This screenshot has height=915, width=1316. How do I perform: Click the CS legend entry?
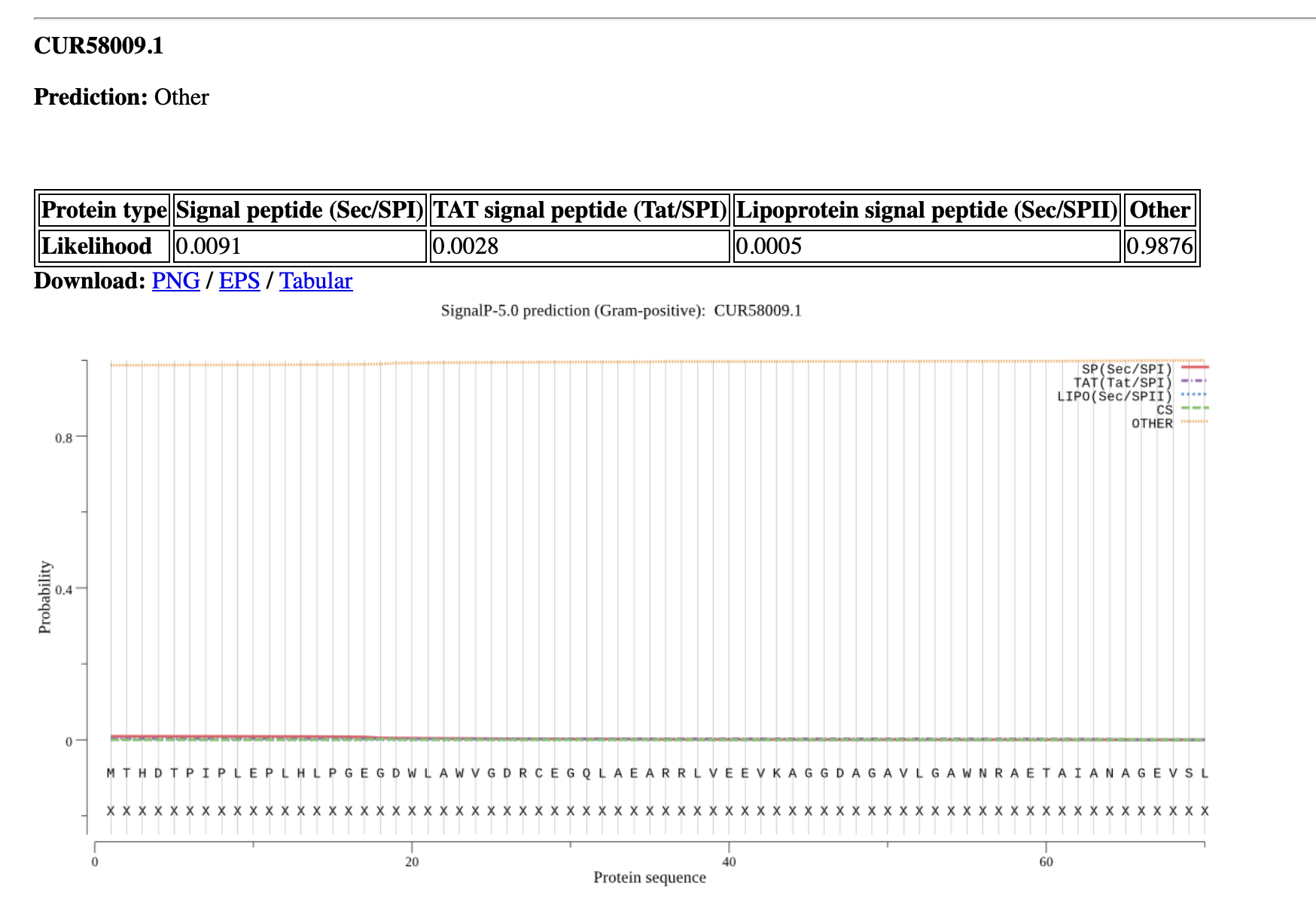[x=1182, y=410]
